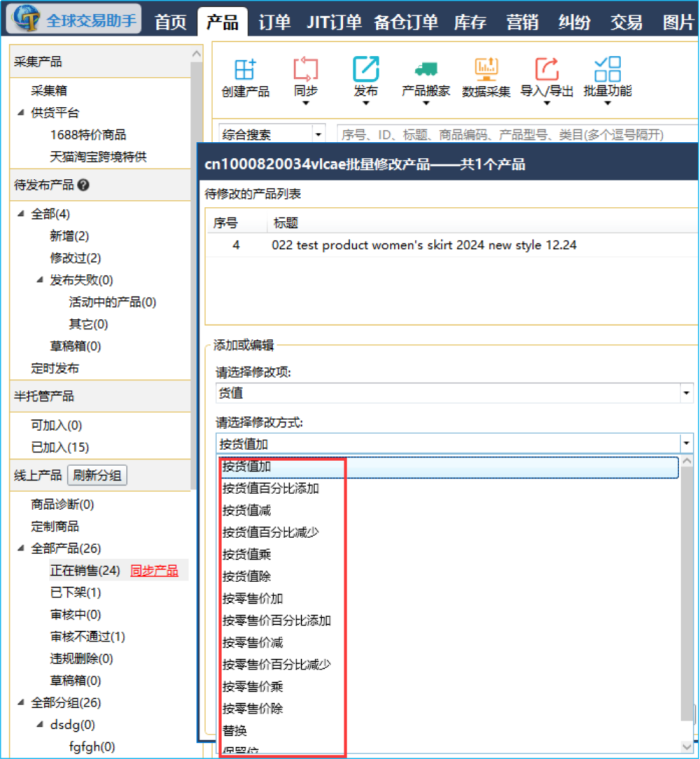Select 审核不通过(1) in the tree

pos(88,637)
